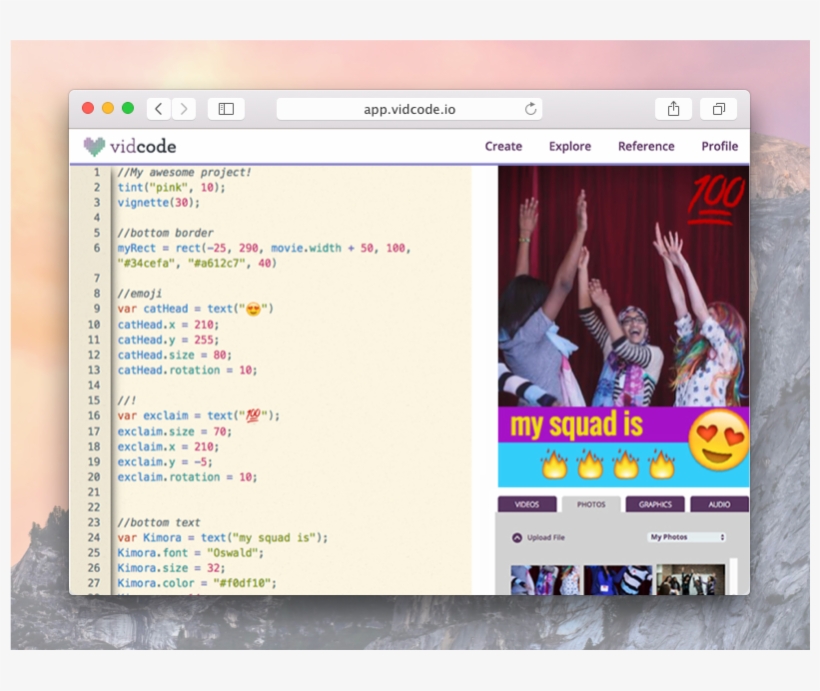The width and height of the screenshot is (820, 691).
Task: Switch to the PHOTOS tab
Action: click(592, 505)
